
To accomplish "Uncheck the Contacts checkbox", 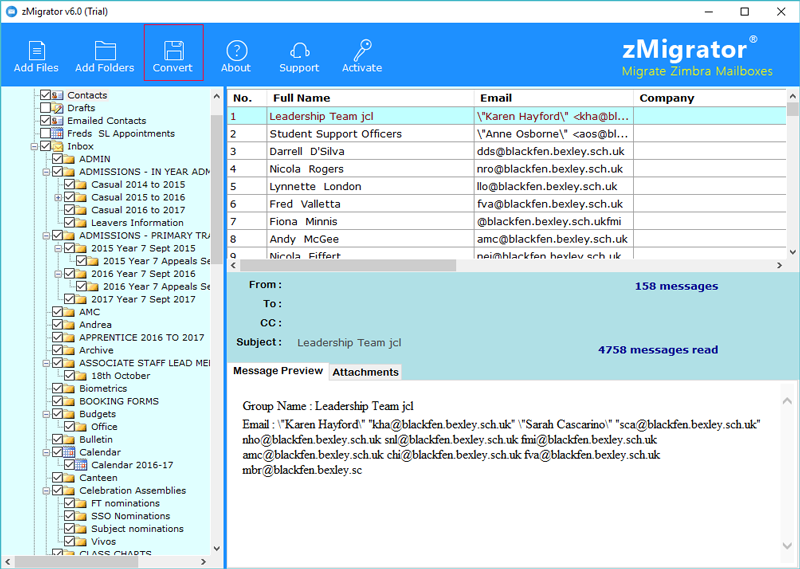I will click(x=45, y=95).
